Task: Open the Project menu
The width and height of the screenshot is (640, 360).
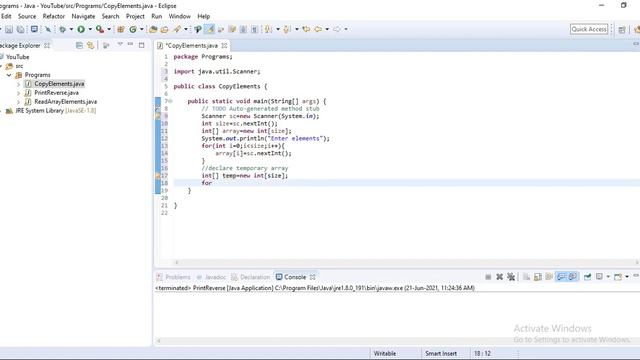Action: 135,16
